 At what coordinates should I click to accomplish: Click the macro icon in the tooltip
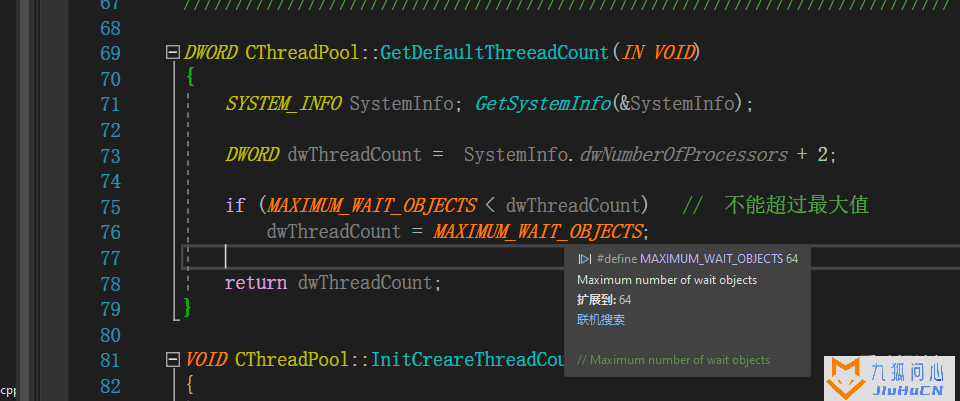click(585, 259)
